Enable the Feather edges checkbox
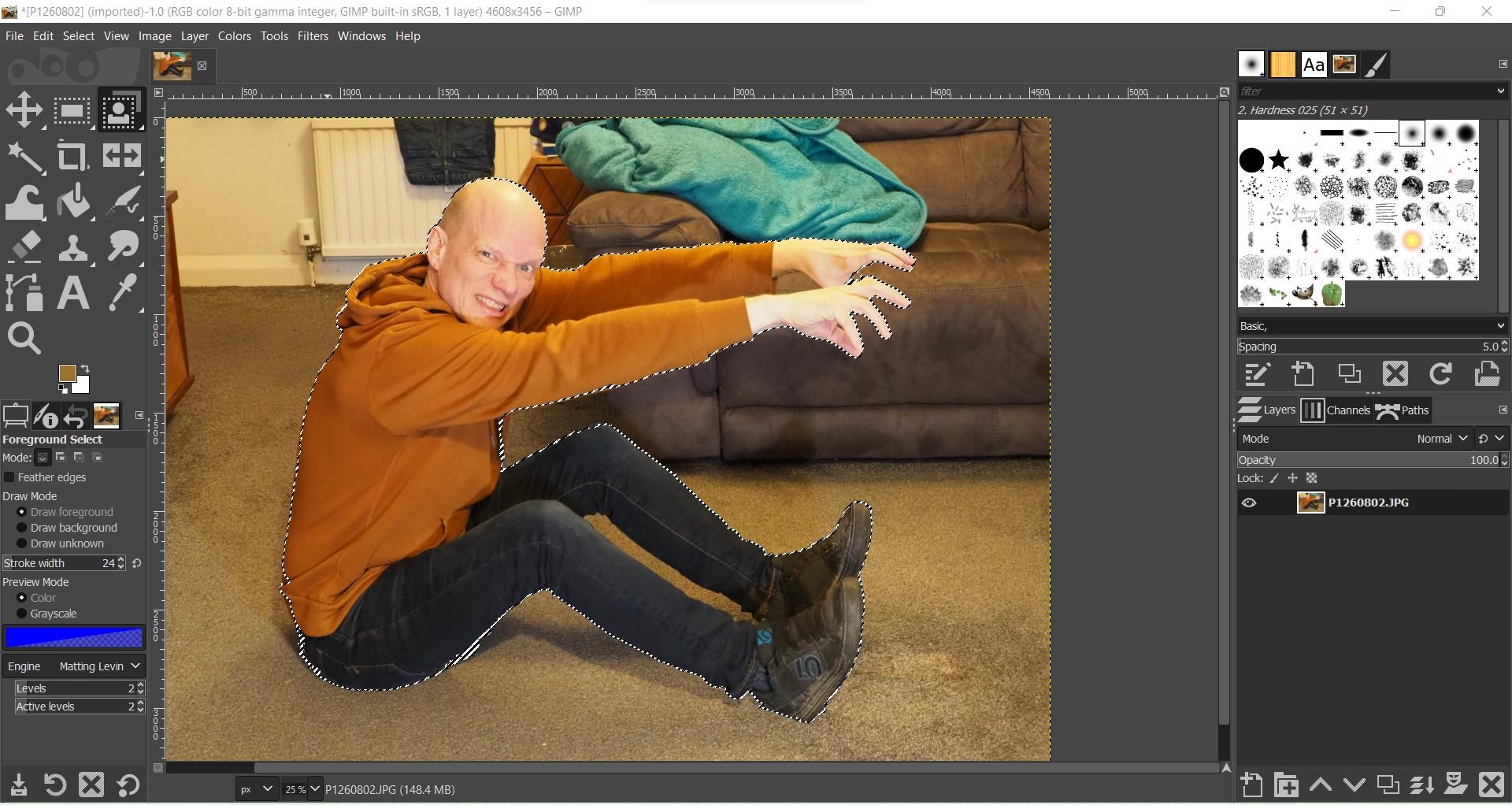The width and height of the screenshot is (1512, 805). (9, 477)
